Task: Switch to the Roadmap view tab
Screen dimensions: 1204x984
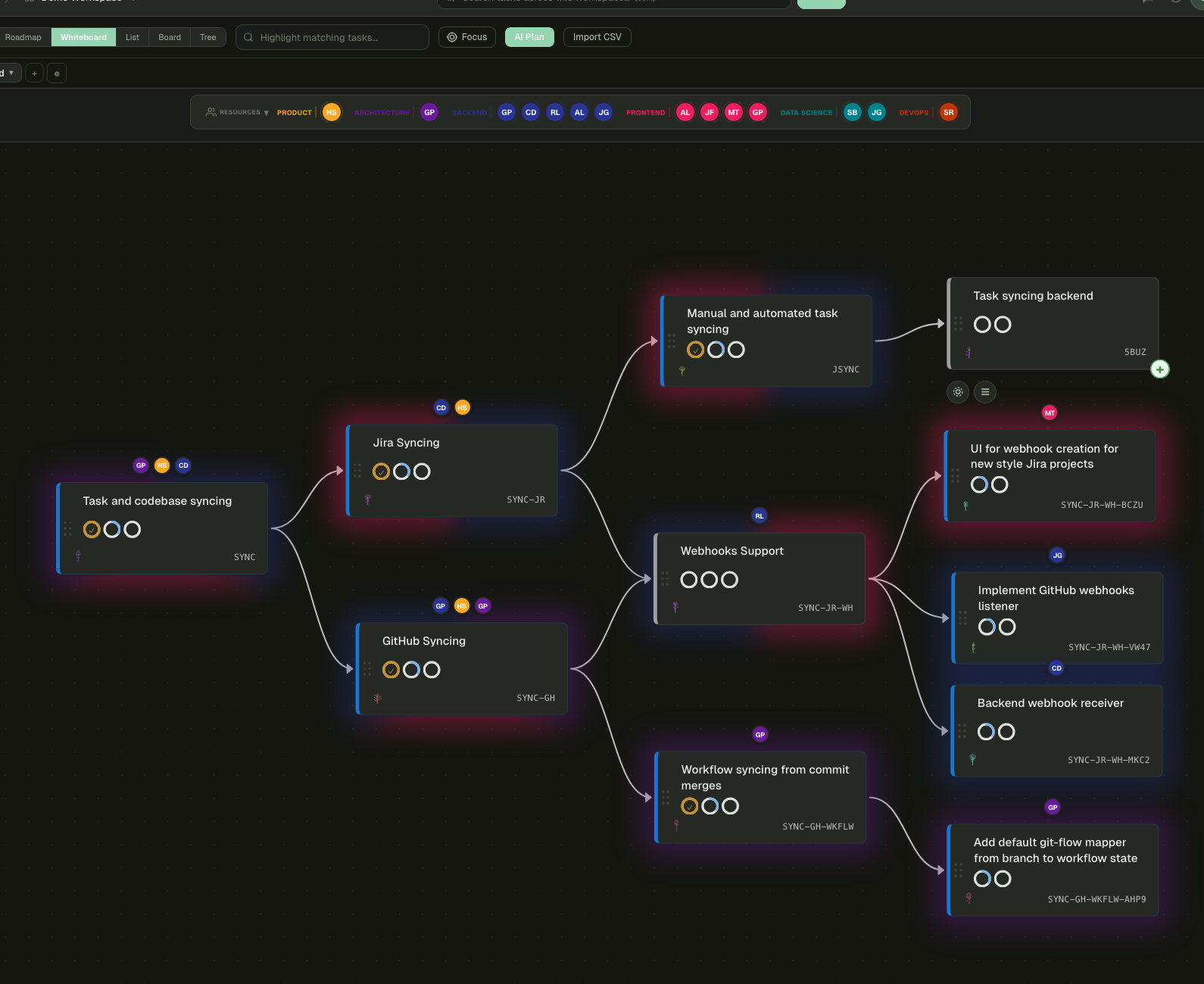Action: tap(23, 37)
